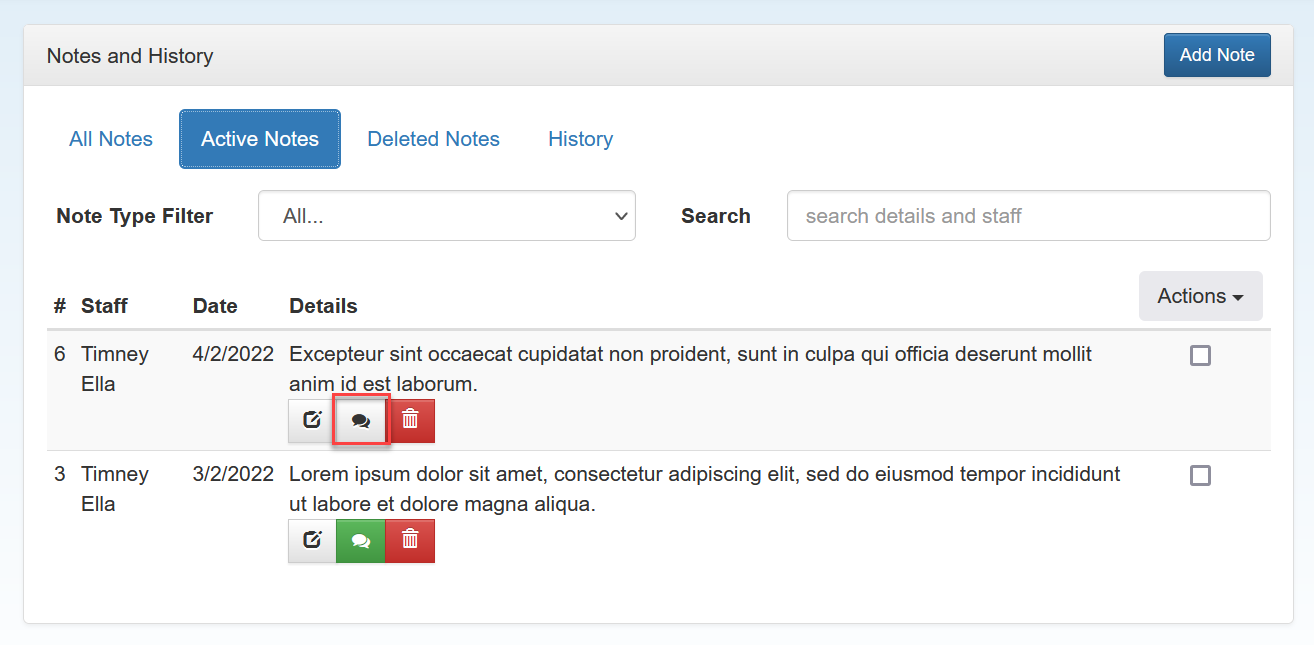The image size is (1314, 645).
Task: Expand the Actions dropdown menu
Action: click(x=1200, y=295)
